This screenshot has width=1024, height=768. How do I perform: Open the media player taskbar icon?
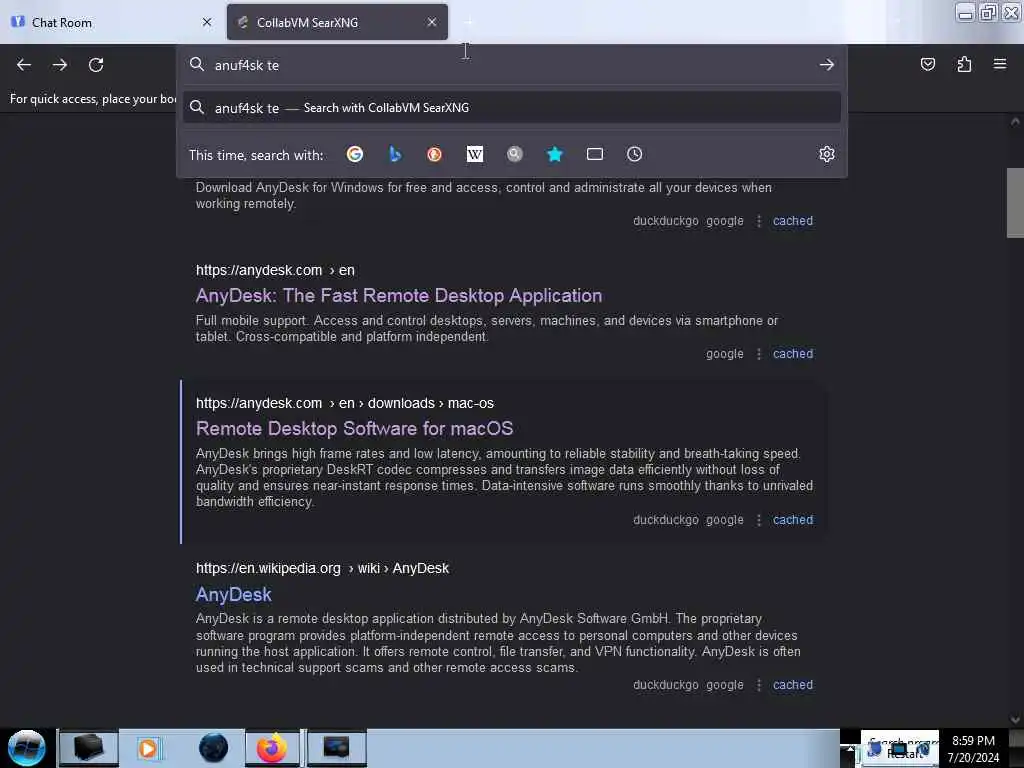click(x=148, y=748)
